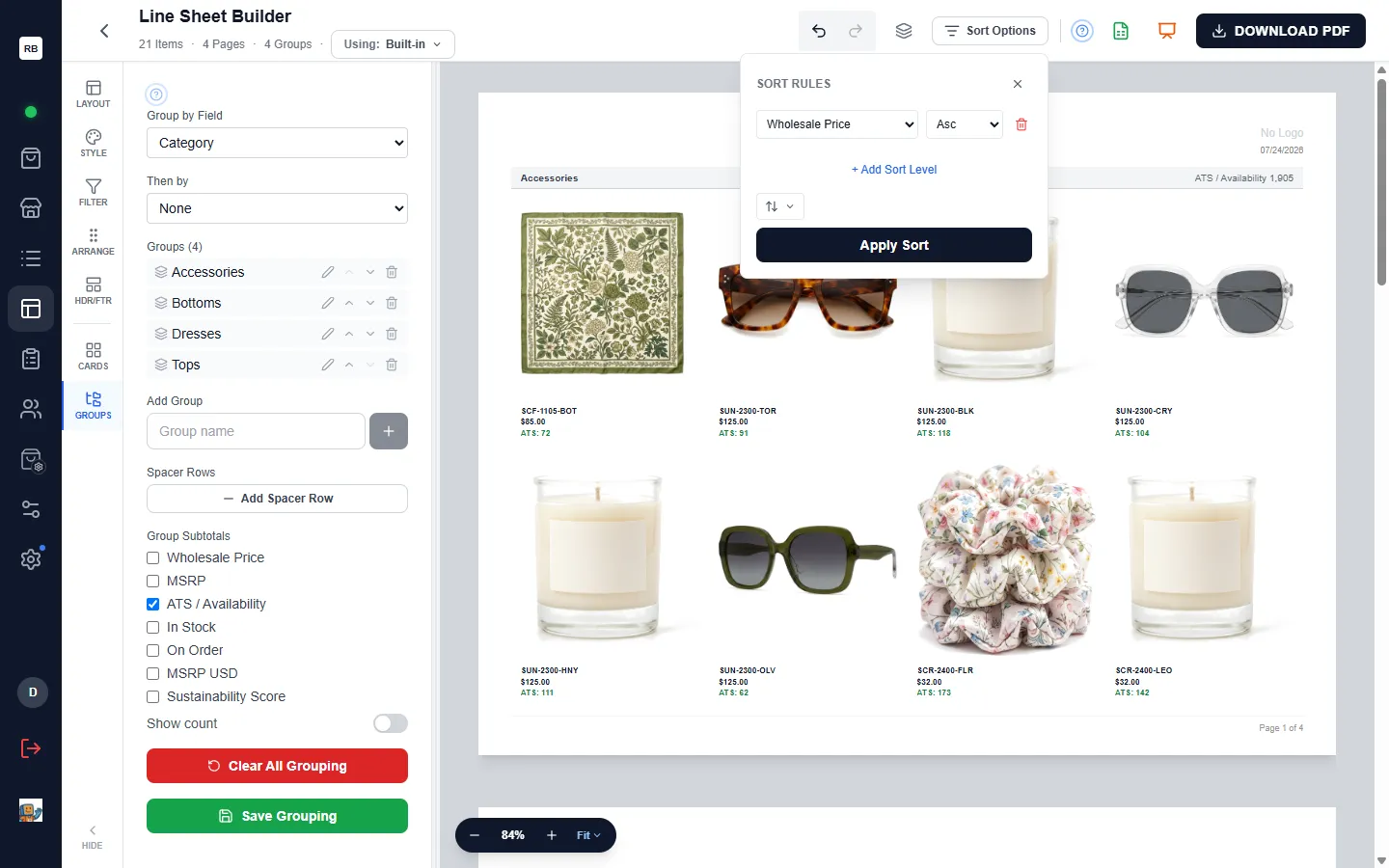The image size is (1389, 868).
Task: Click the storefront icon in left sidebar
Action: (x=31, y=207)
